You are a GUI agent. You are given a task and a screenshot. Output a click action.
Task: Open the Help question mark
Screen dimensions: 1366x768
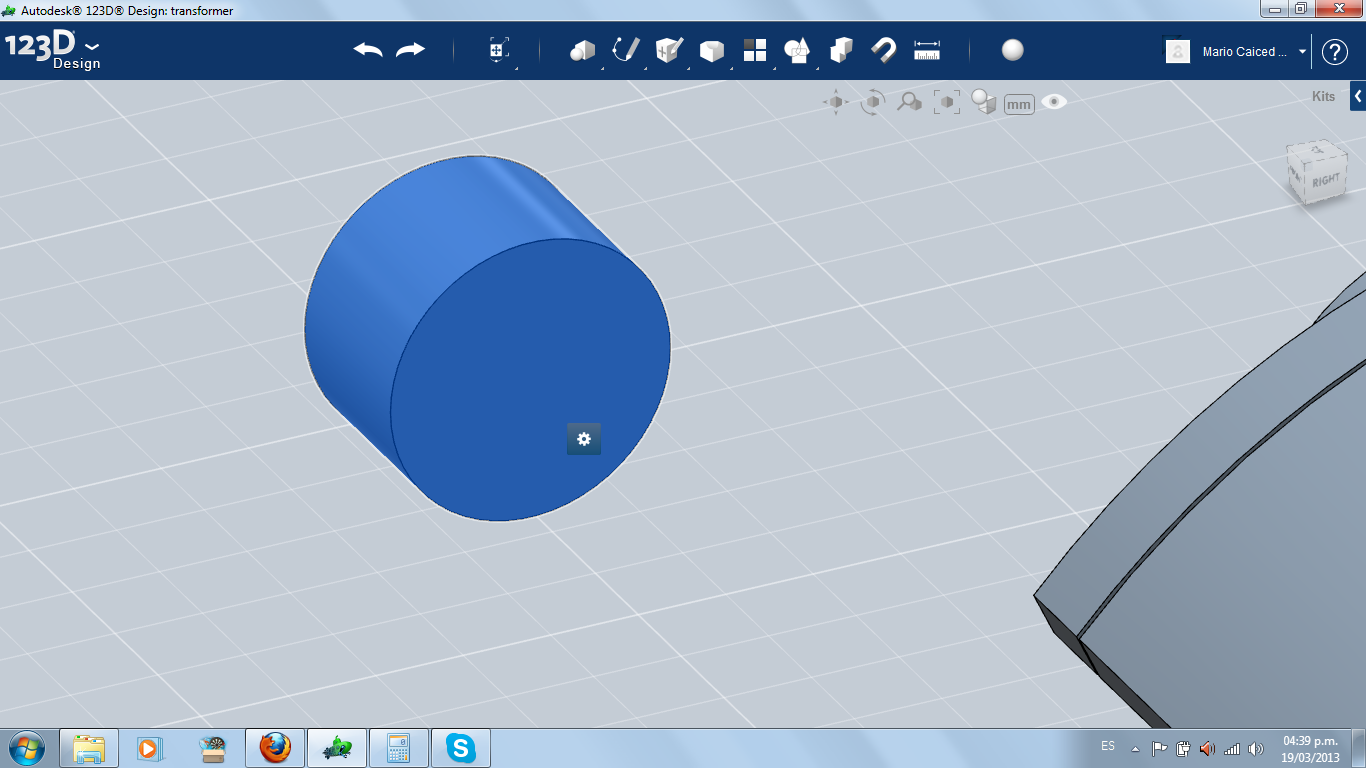[1335, 52]
